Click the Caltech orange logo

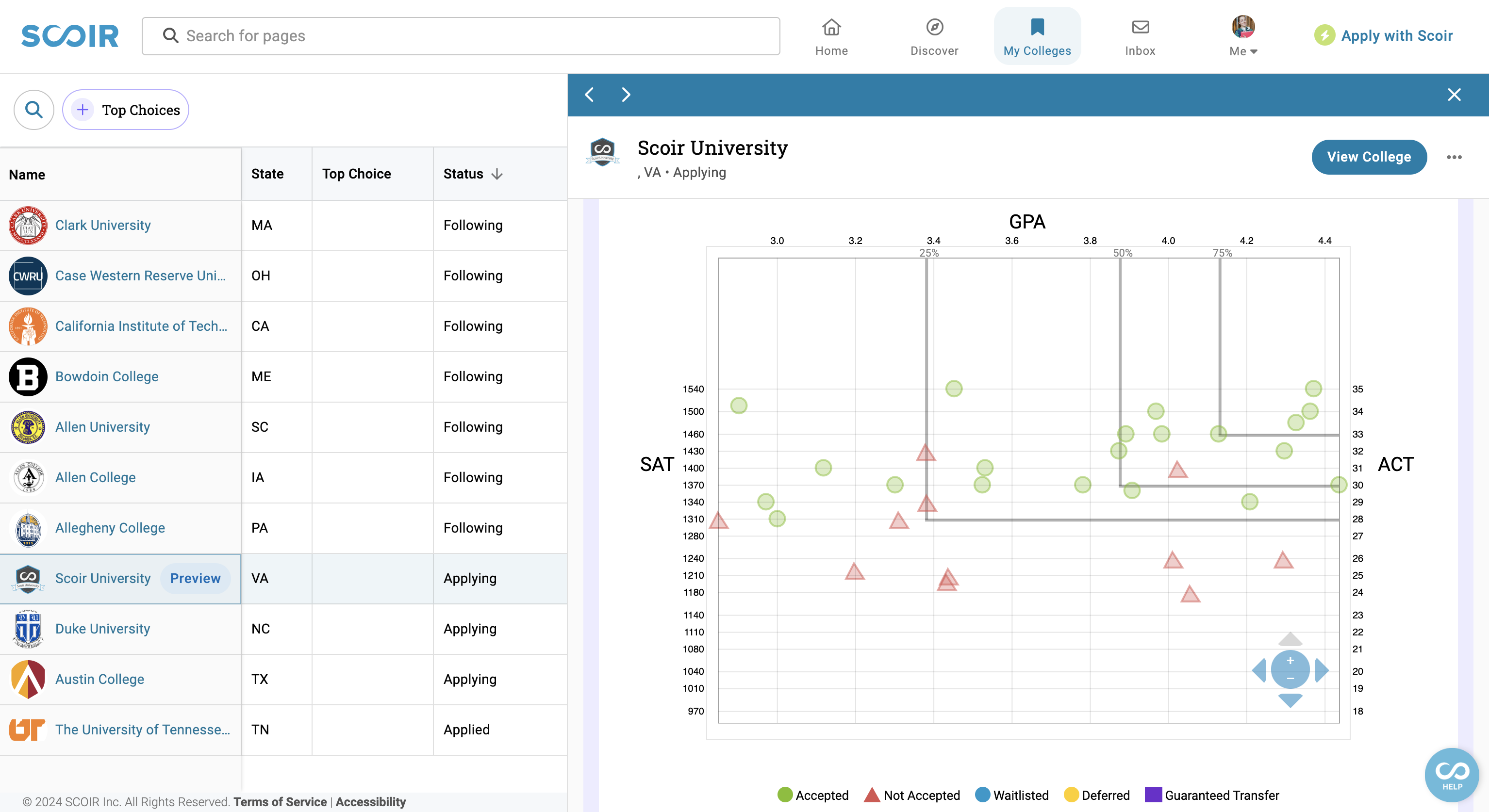(x=28, y=326)
